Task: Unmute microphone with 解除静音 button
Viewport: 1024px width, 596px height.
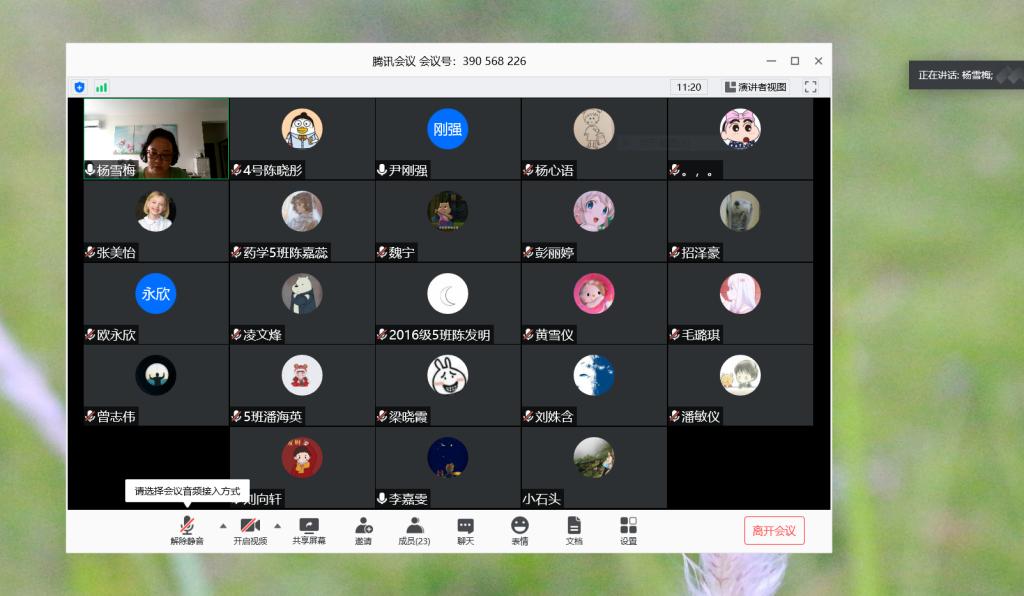Action: click(186, 530)
